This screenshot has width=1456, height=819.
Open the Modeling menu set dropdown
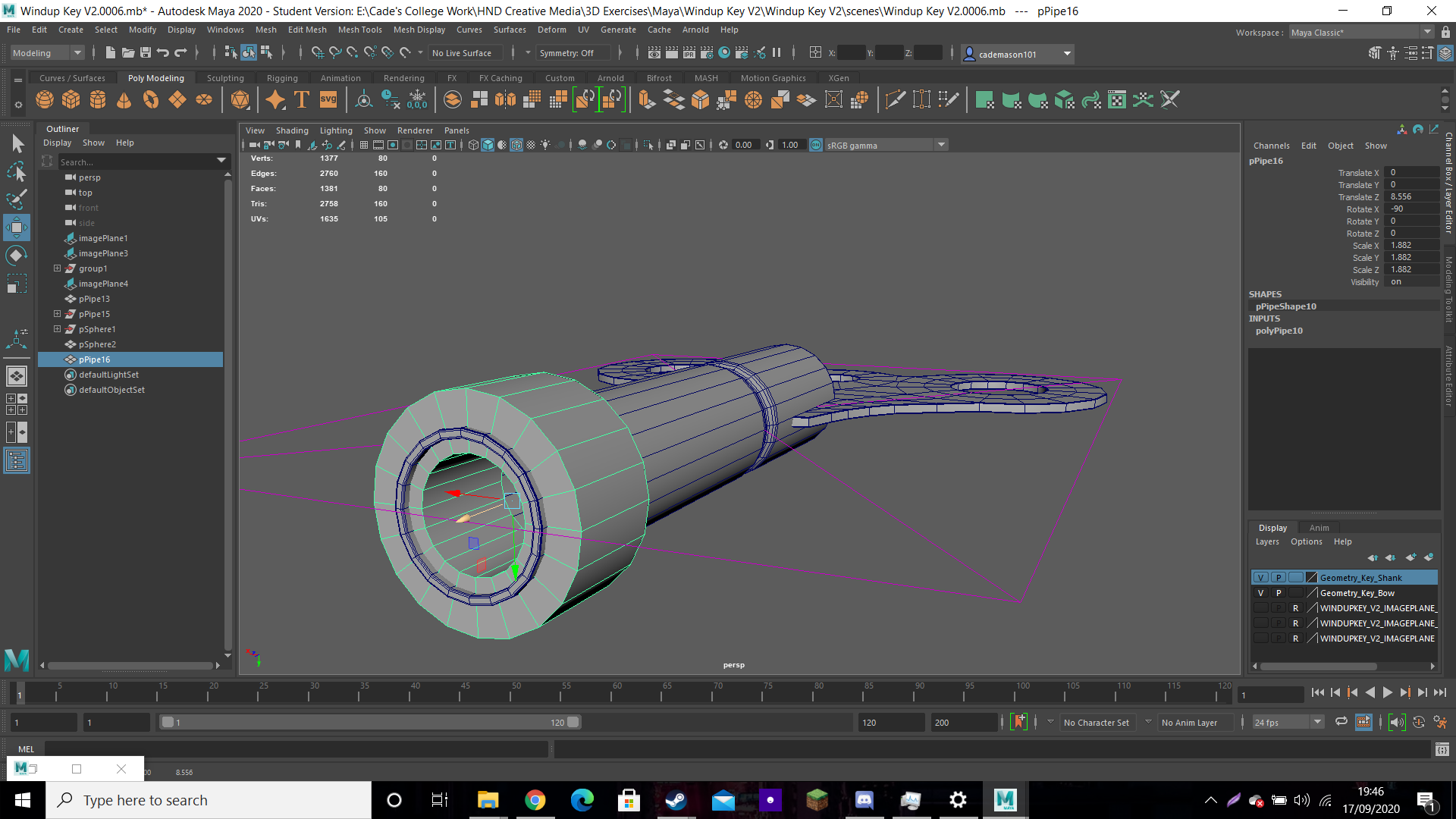(47, 53)
